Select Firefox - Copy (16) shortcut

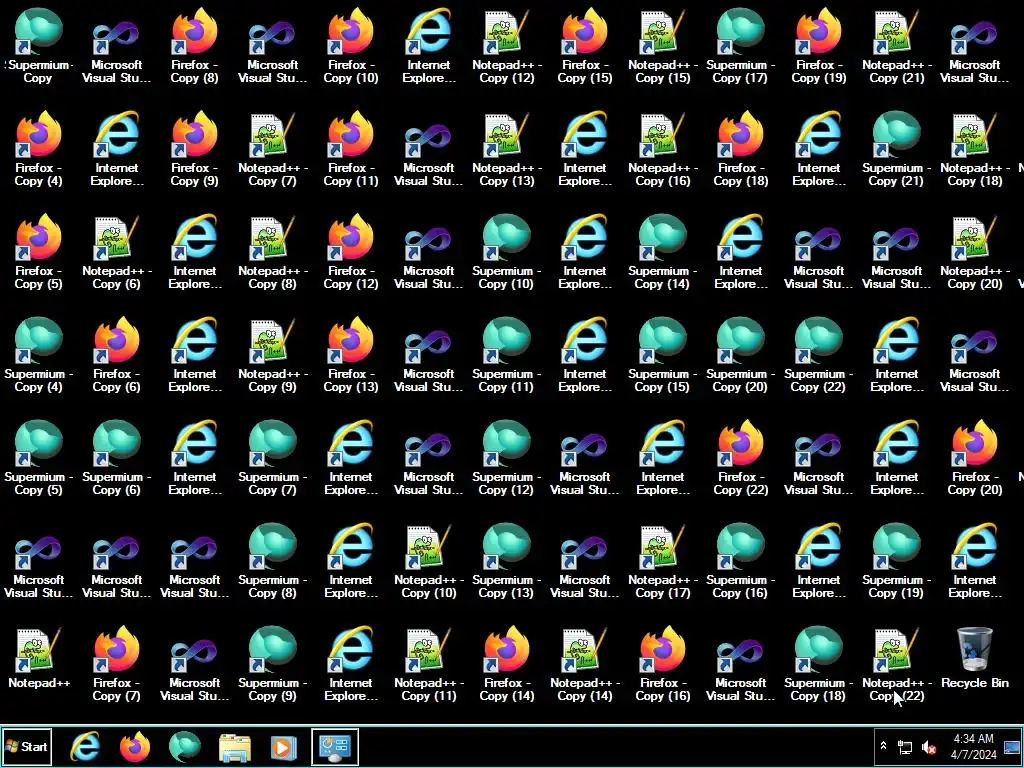tap(662, 664)
